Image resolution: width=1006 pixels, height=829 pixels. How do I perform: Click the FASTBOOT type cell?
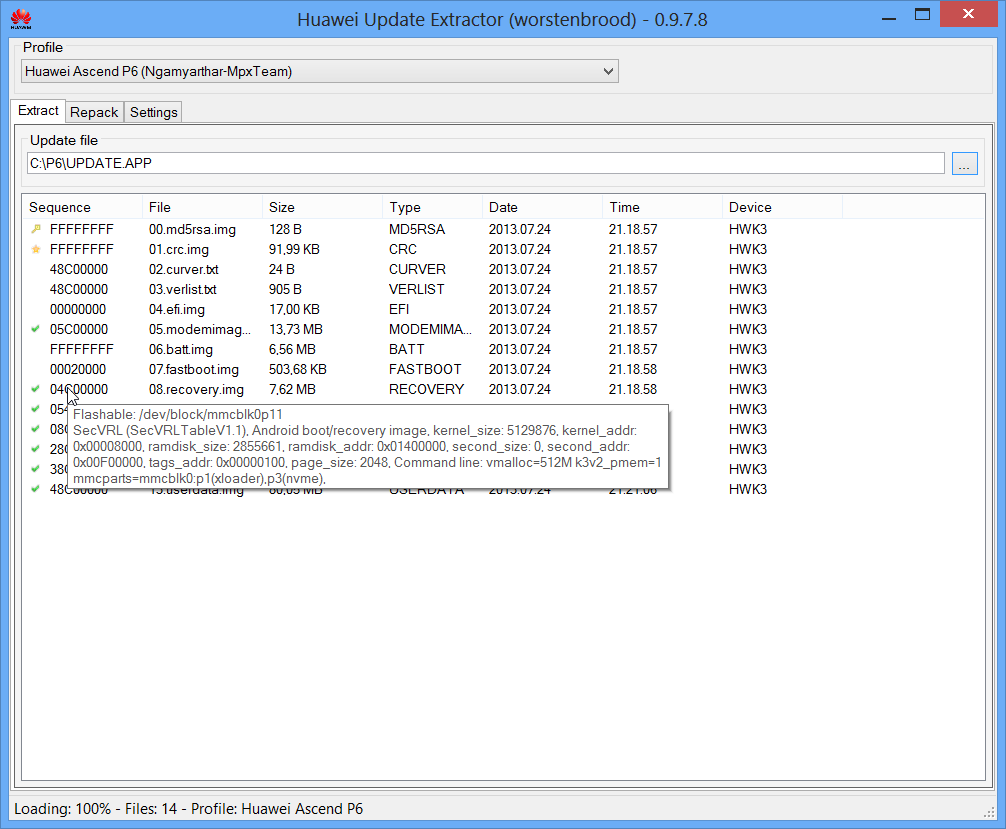[x=425, y=369]
